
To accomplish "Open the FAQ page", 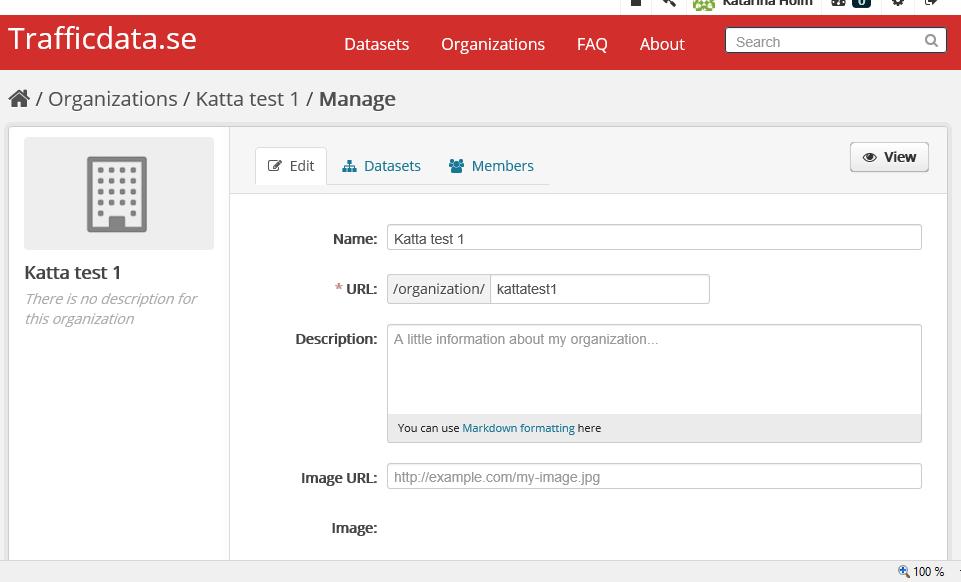I will click(592, 44).
